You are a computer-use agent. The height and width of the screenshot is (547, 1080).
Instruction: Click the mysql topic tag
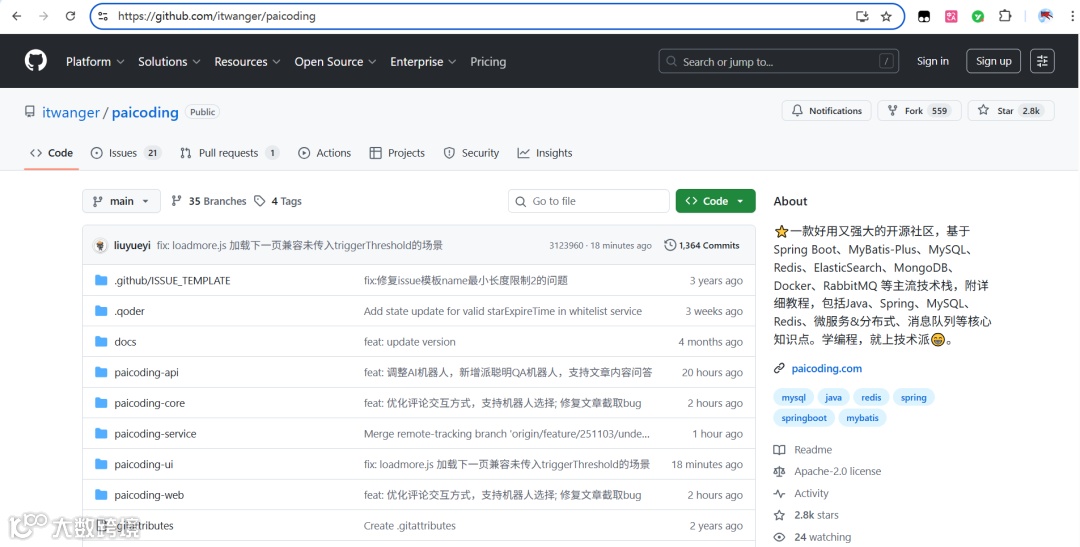click(793, 398)
